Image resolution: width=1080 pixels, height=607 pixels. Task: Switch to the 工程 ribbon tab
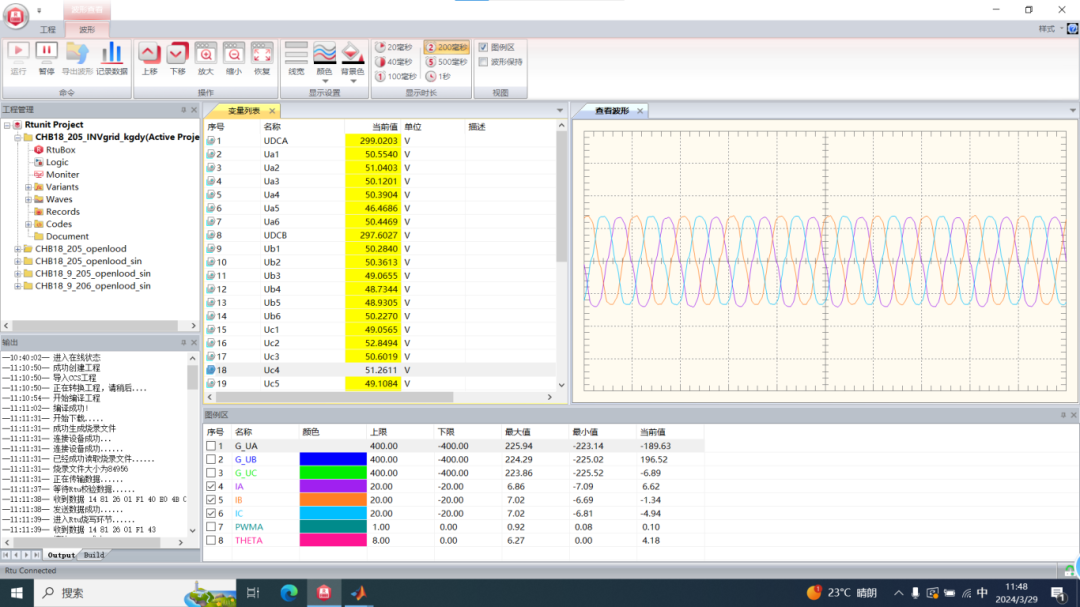pos(48,30)
